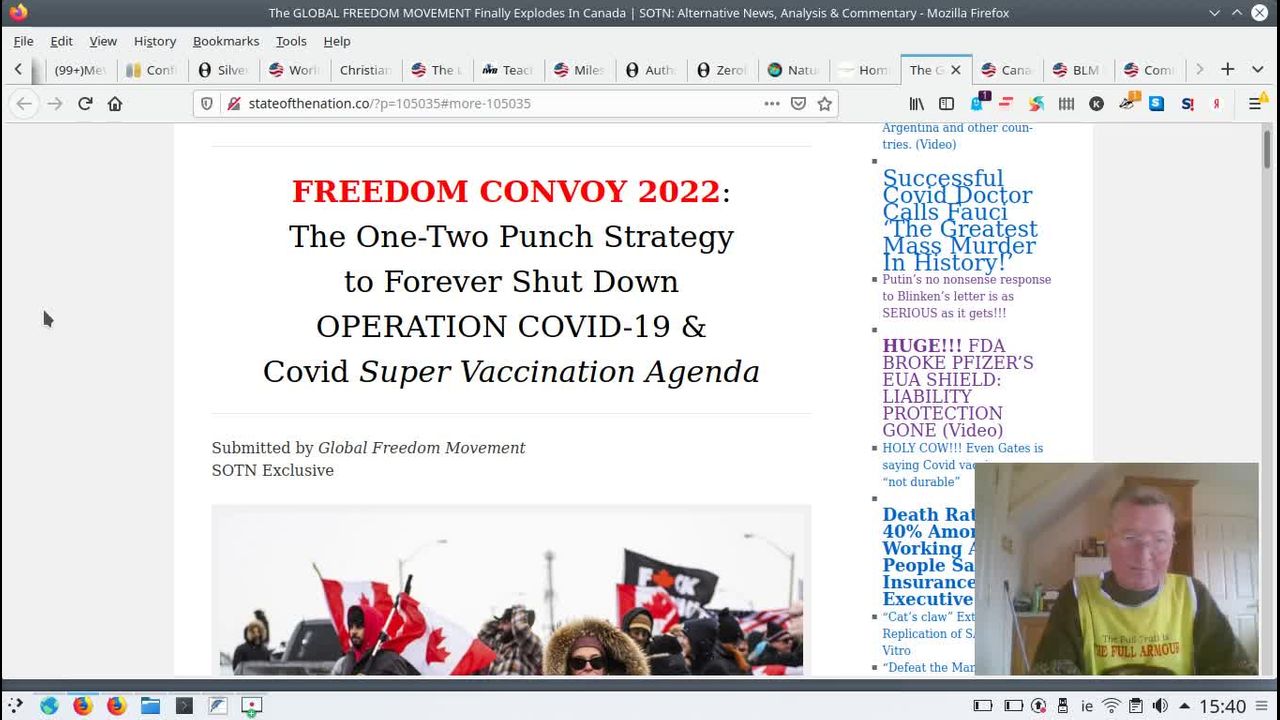The width and height of the screenshot is (1280, 720).
Task: Reload the current page
Action: [85, 103]
